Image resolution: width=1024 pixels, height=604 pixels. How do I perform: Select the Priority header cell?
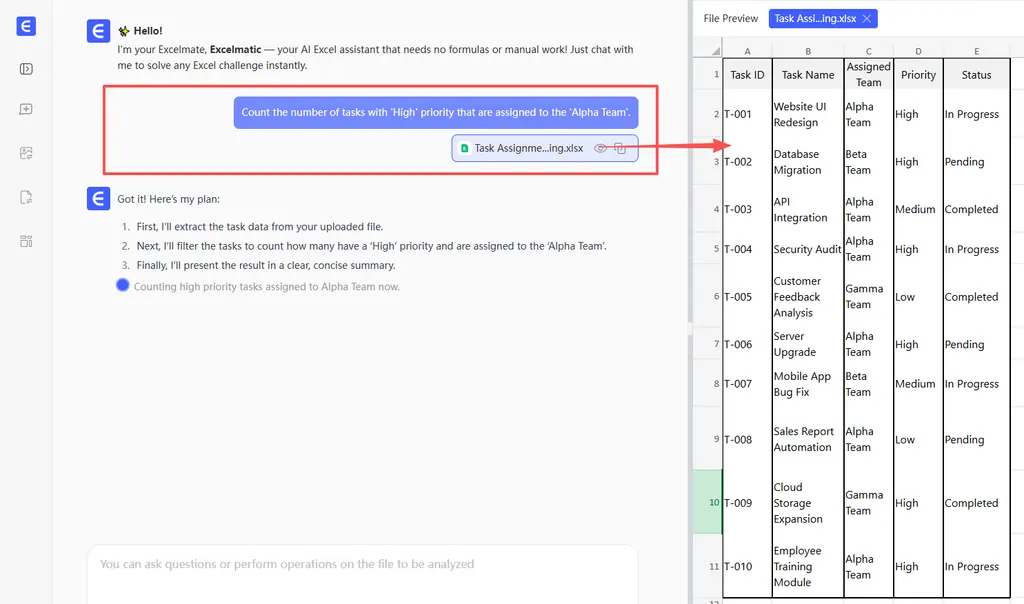[x=918, y=74]
